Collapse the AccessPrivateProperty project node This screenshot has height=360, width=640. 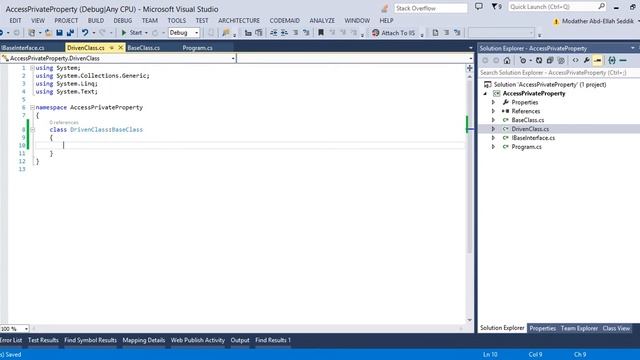click(x=485, y=93)
